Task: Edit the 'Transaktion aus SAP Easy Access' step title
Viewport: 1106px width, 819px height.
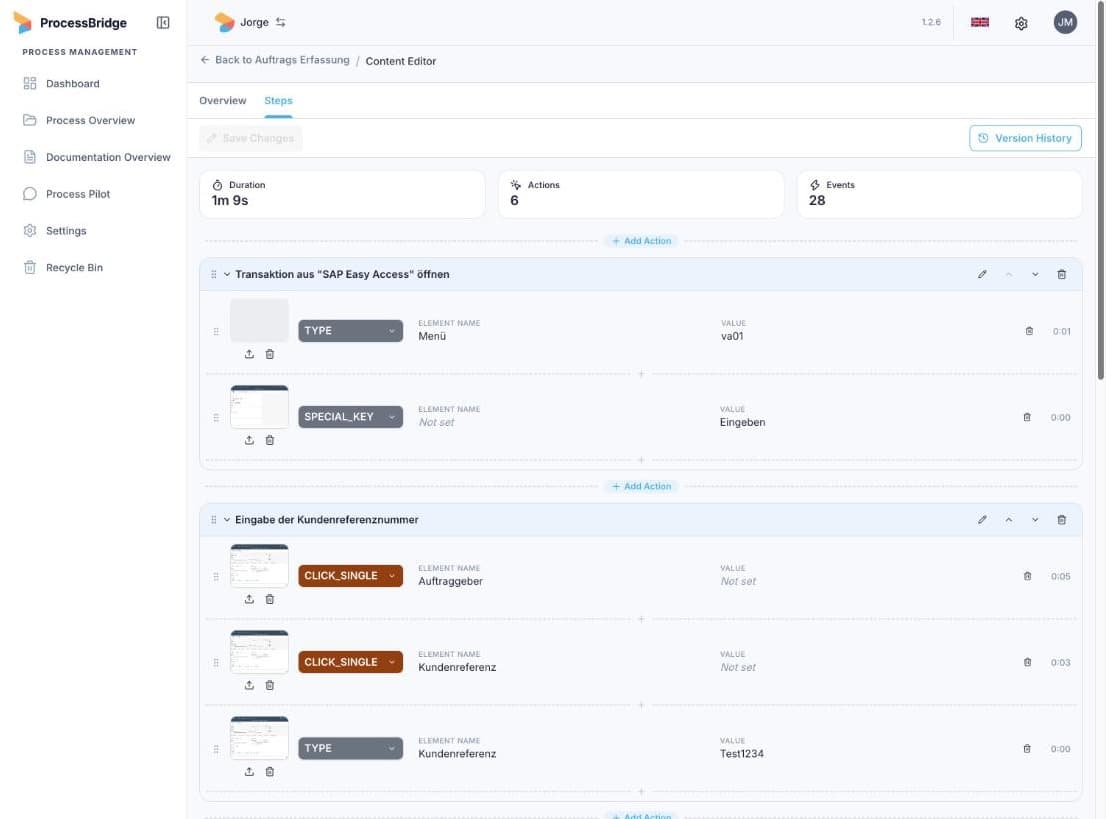Action: point(982,274)
